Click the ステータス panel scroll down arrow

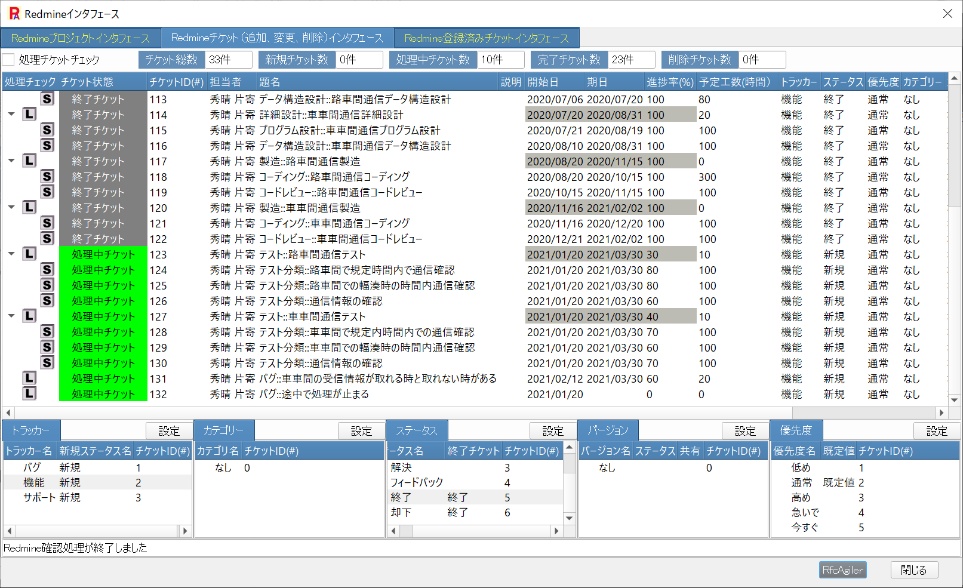coord(569,517)
